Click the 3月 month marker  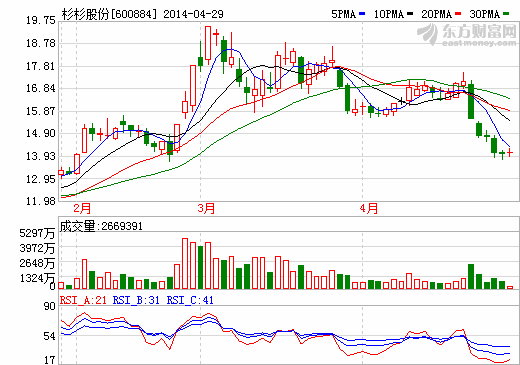point(206,209)
